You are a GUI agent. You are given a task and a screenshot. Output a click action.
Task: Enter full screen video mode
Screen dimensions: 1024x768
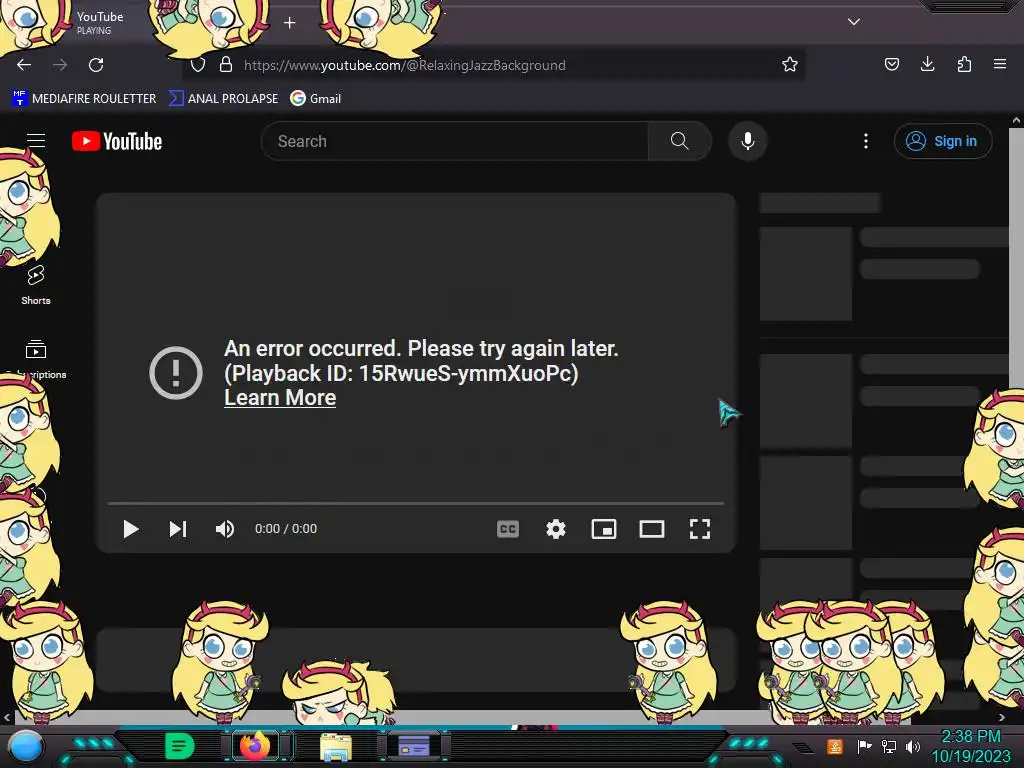click(x=699, y=529)
